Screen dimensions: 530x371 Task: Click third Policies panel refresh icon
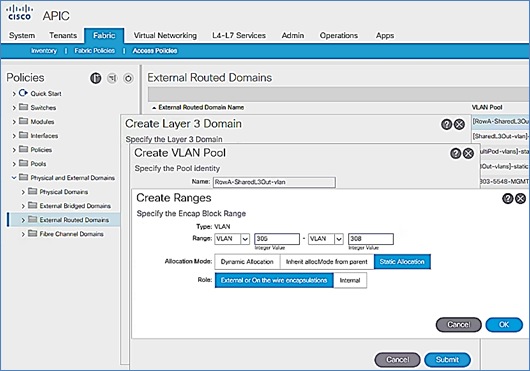128,78
